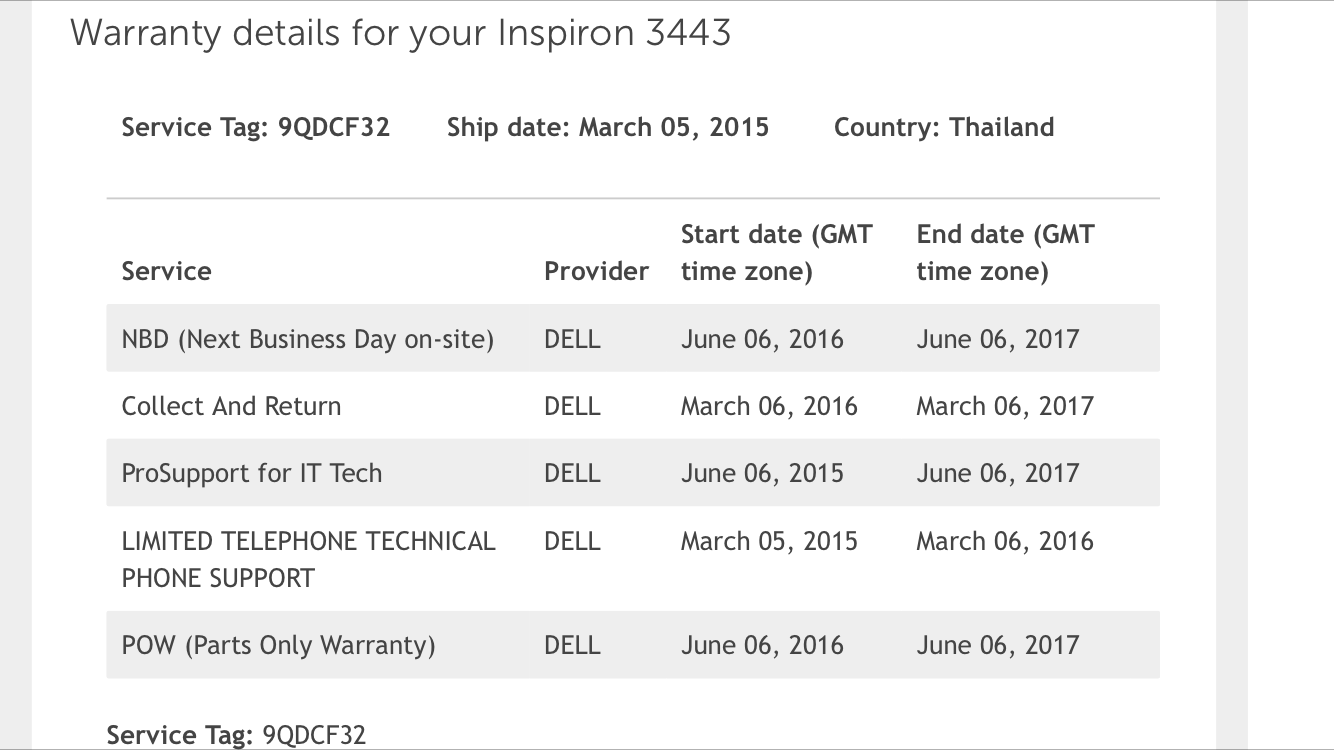Select the Start date column header
Screen dimensions: 1334x750
point(776,253)
